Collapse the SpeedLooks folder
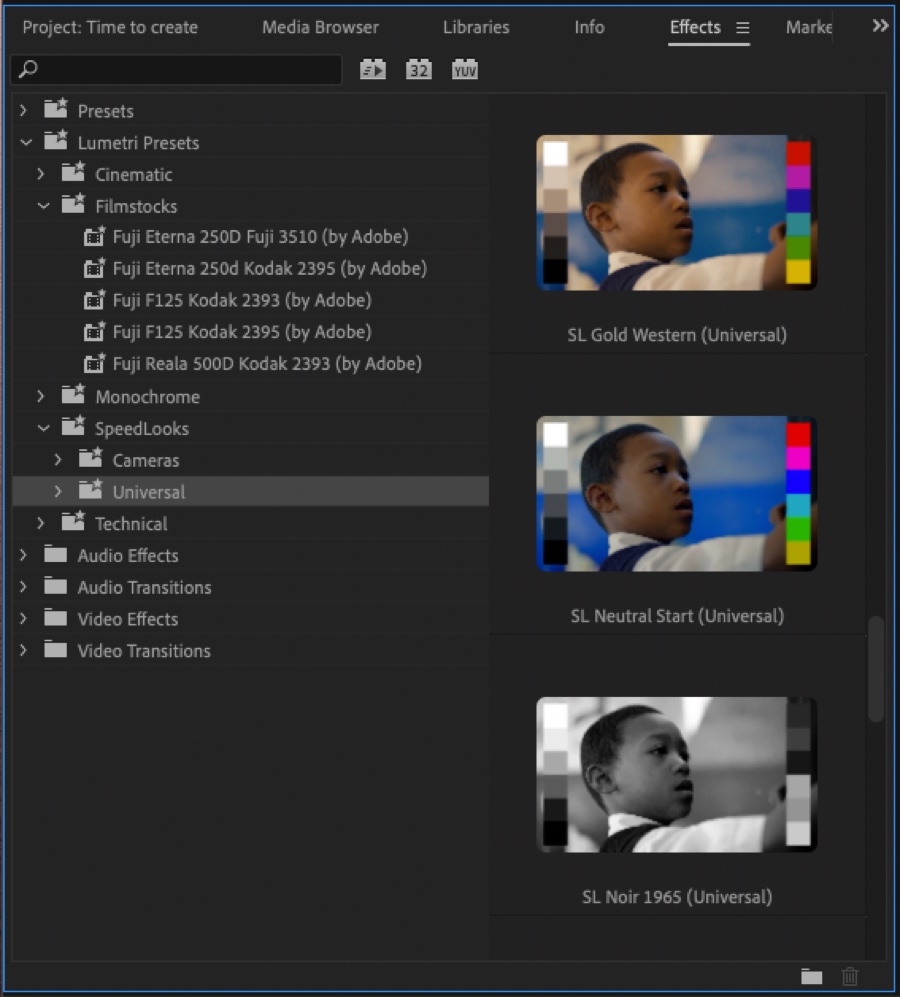 [43, 429]
